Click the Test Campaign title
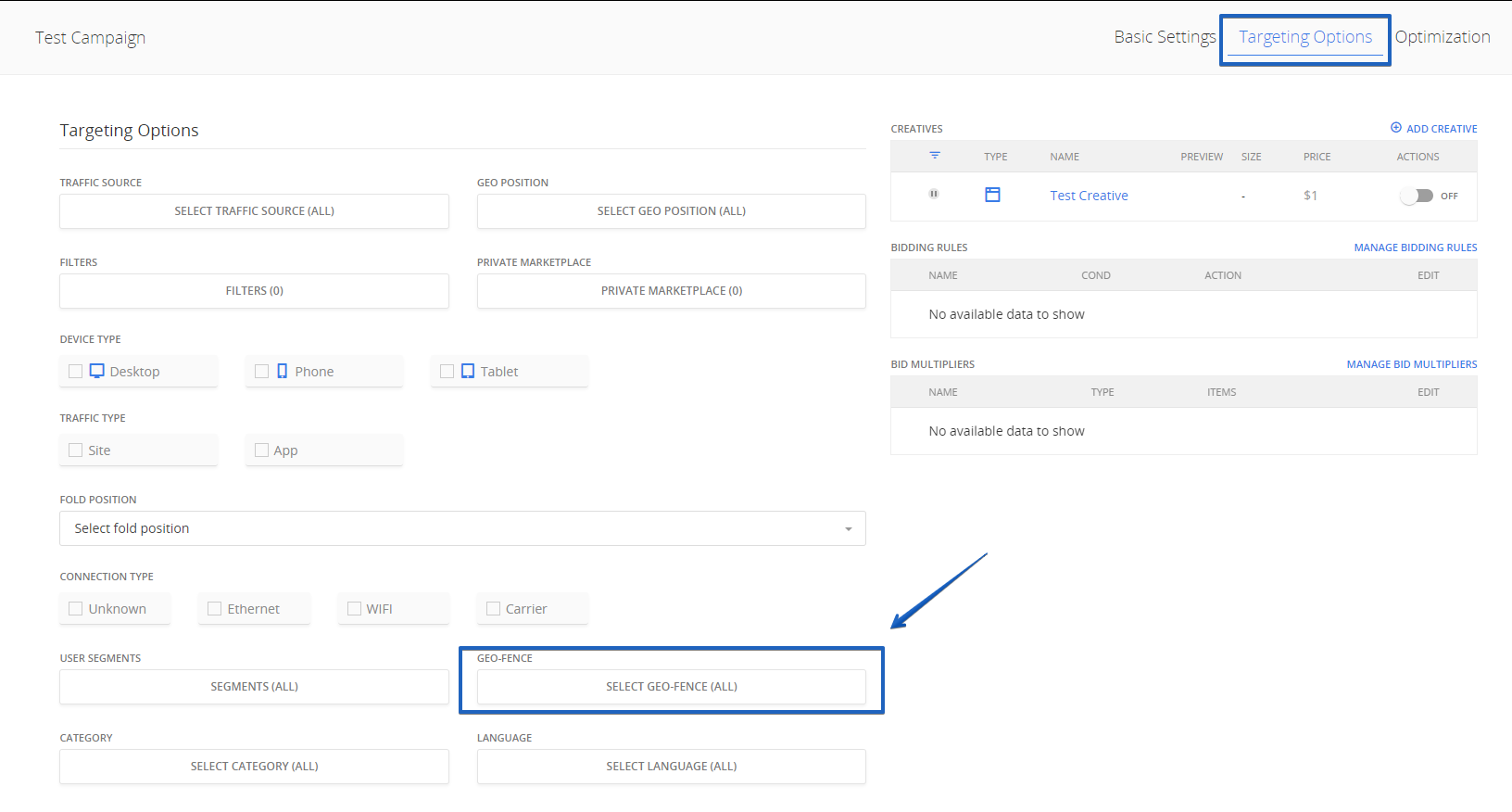The image size is (1512, 812). click(x=91, y=38)
